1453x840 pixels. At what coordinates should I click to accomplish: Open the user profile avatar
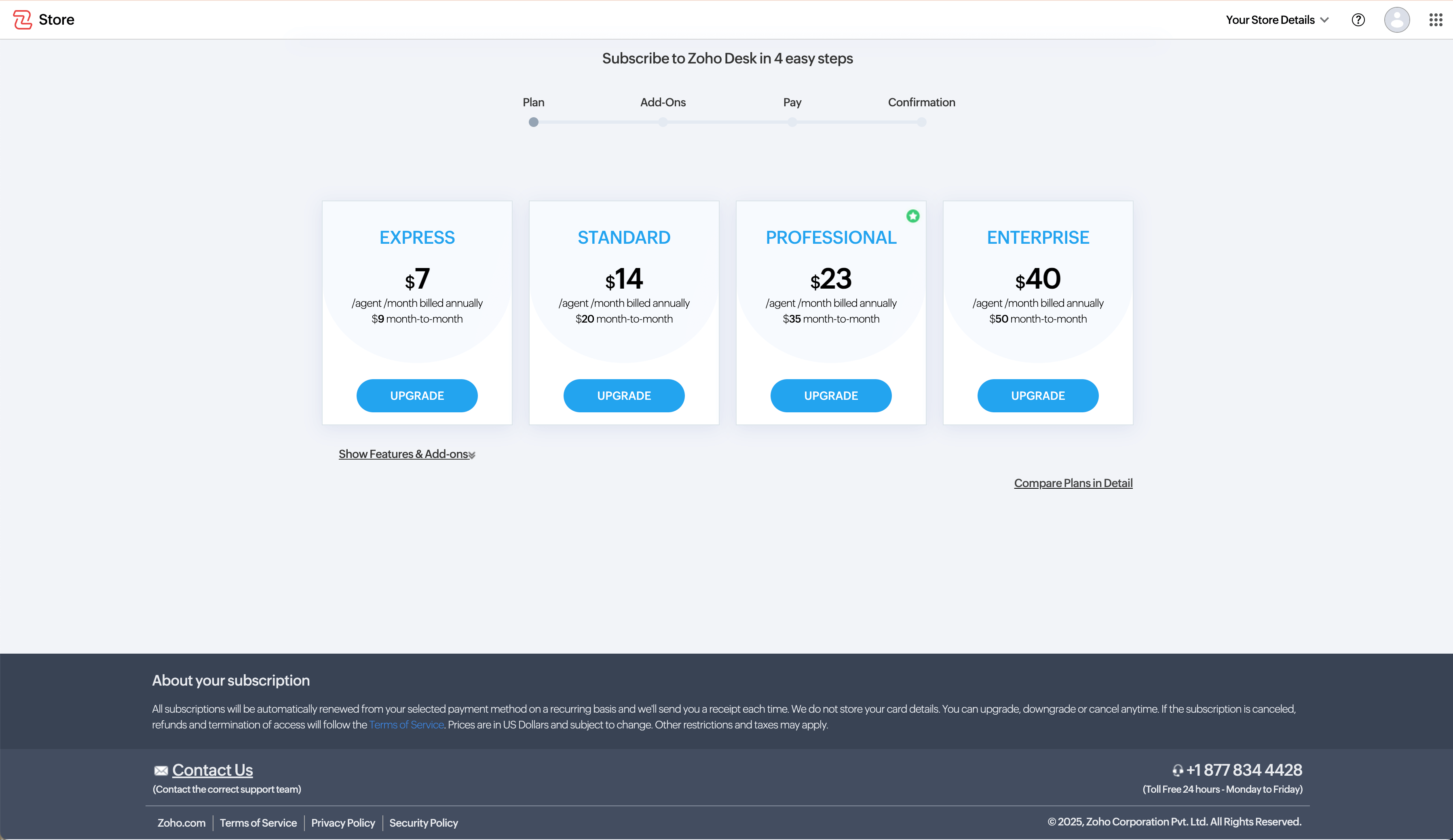[x=1396, y=20]
